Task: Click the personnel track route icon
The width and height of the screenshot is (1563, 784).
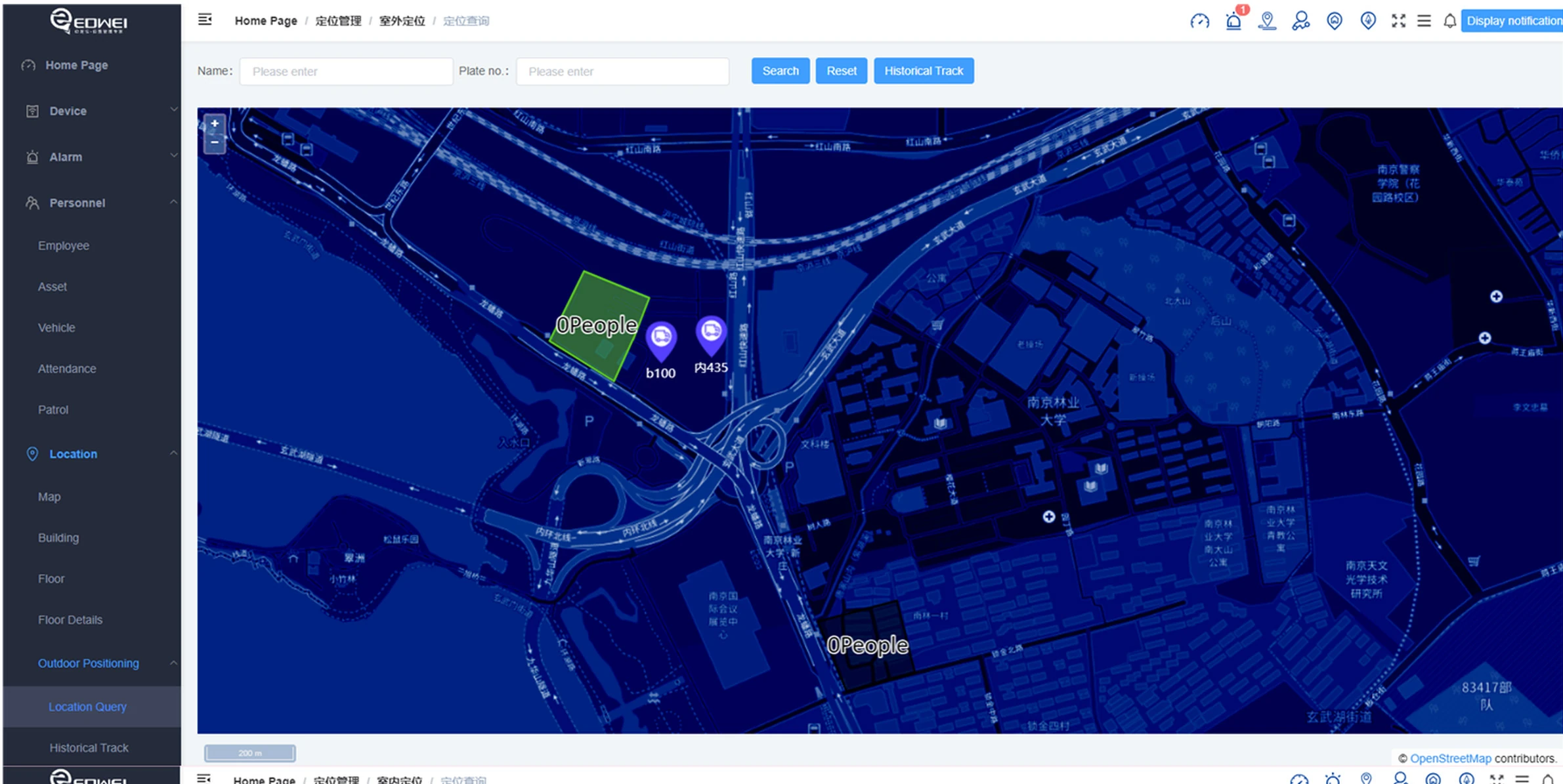Action: (x=1300, y=21)
